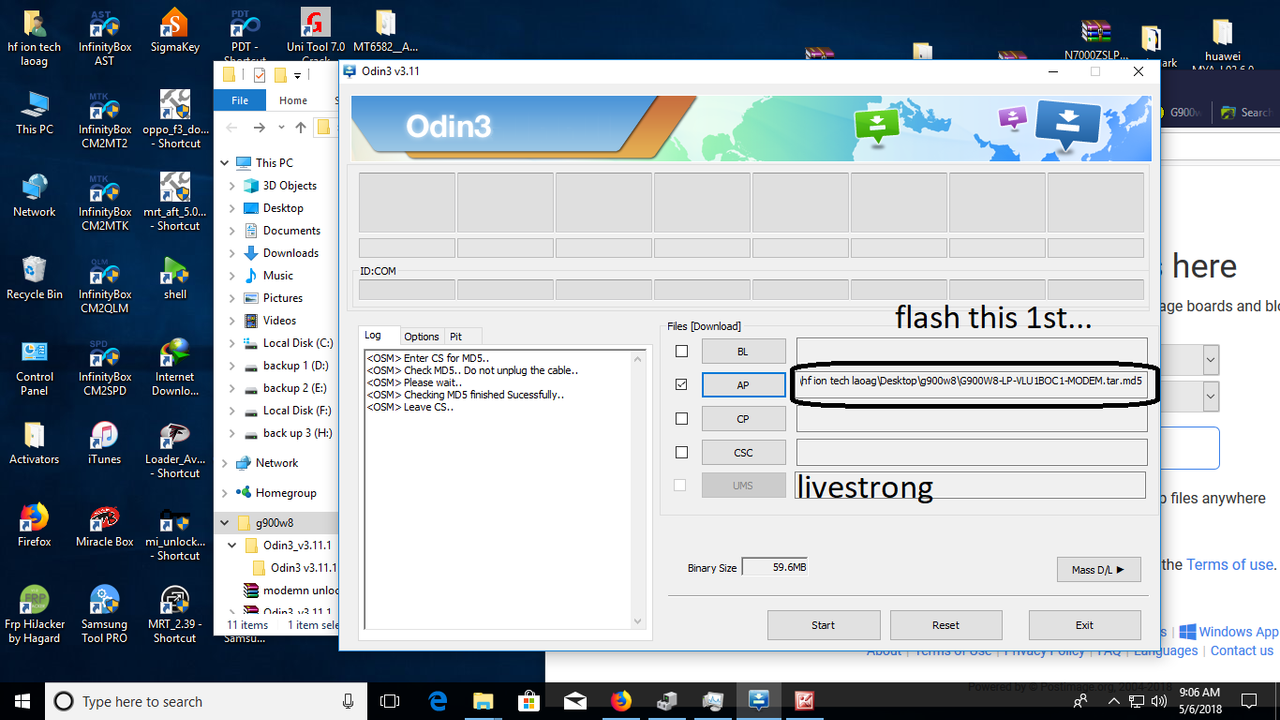Image resolution: width=1280 pixels, height=720 pixels.
Task: Open File menu in File Explorer
Action: coord(240,100)
